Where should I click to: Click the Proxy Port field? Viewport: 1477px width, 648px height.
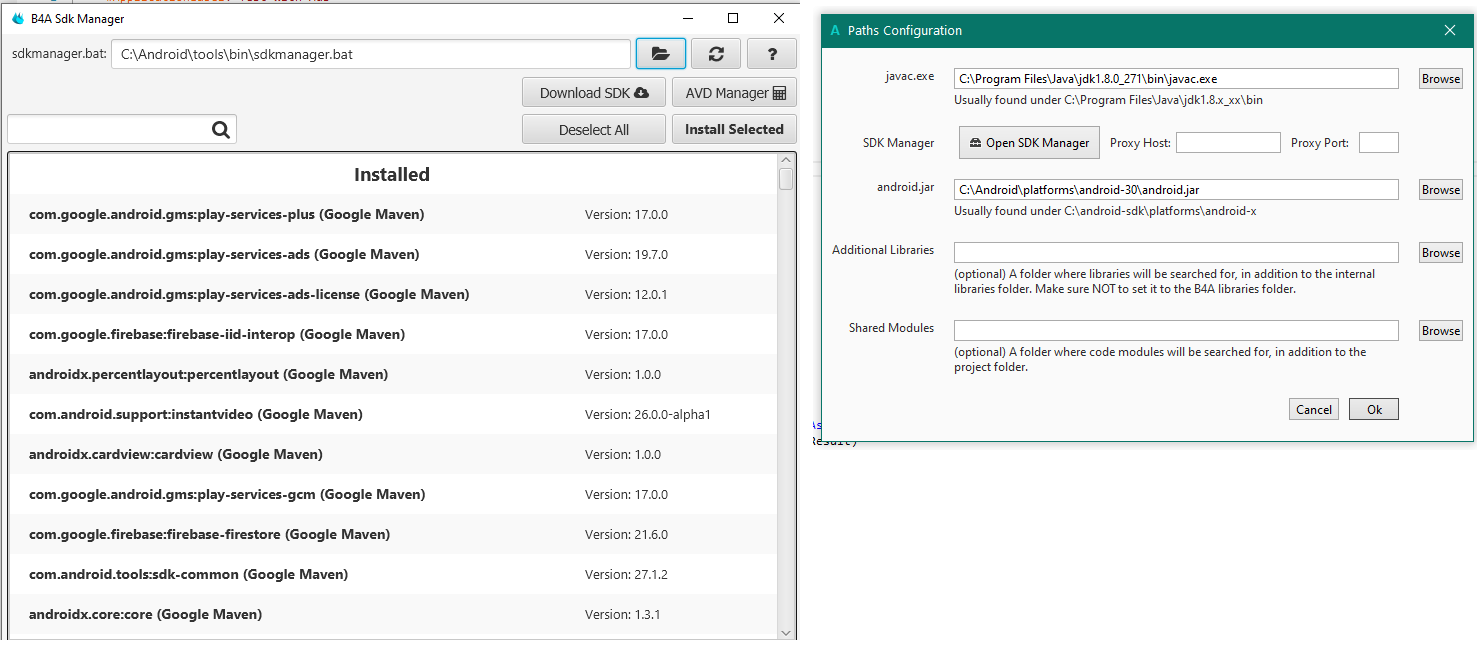(x=1379, y=143)
